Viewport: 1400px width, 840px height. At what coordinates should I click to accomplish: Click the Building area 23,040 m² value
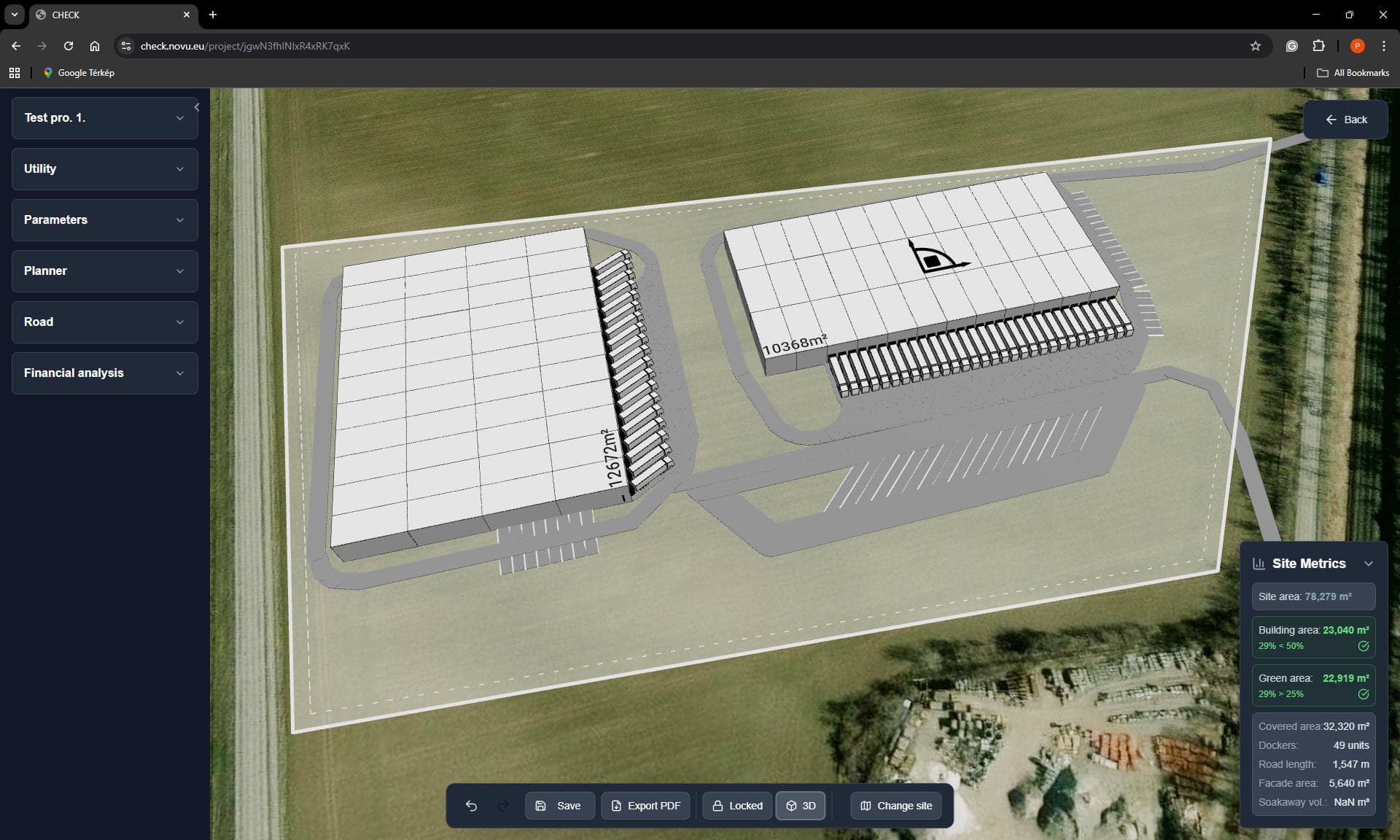(x=1346, y=630)
